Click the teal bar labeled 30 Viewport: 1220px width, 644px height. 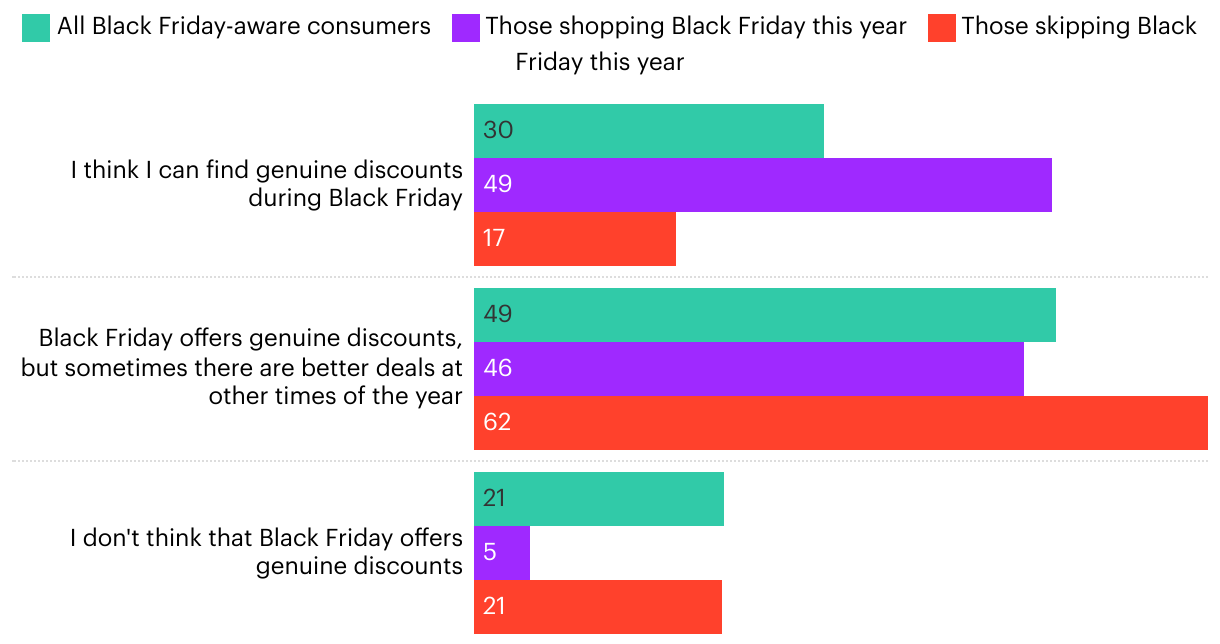click(x=649, y=131)
